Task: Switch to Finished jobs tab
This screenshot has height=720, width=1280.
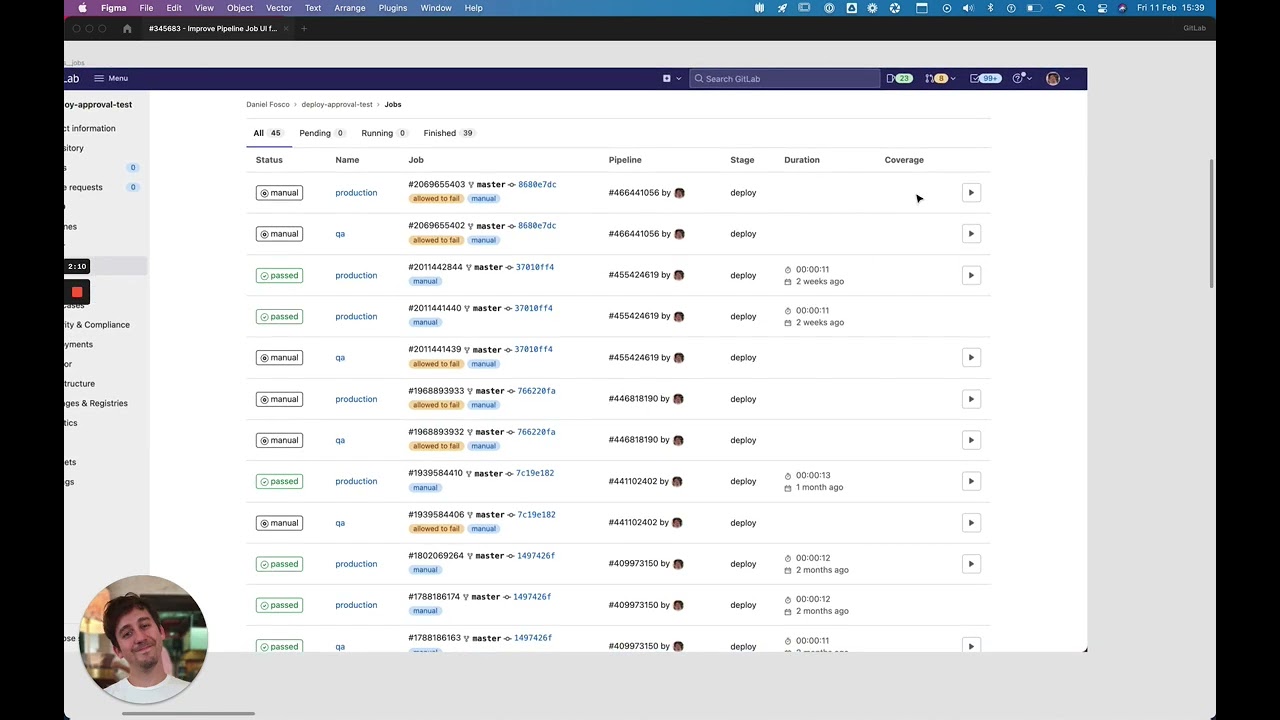Action: [449, 133]
